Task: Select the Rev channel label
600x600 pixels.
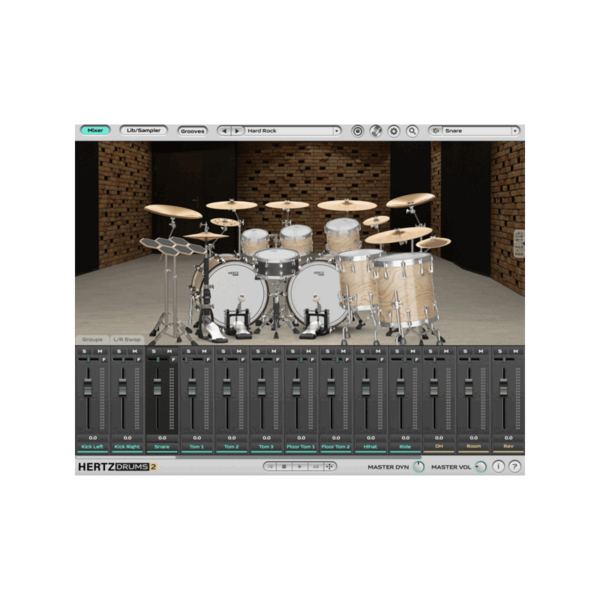Action: click(x=508, y=447)
